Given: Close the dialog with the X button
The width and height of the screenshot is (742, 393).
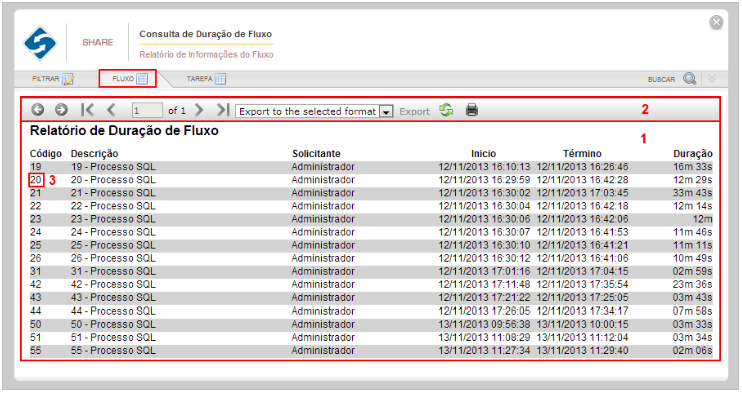Looking at the screenshot, I should pyautogui.click(x=716, y=22).
